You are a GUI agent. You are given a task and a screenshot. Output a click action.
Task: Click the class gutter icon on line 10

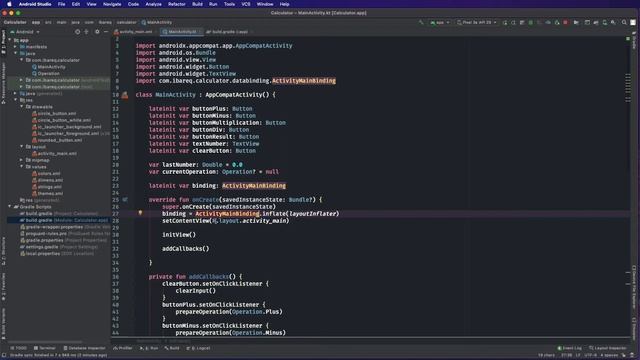(125, 95)
